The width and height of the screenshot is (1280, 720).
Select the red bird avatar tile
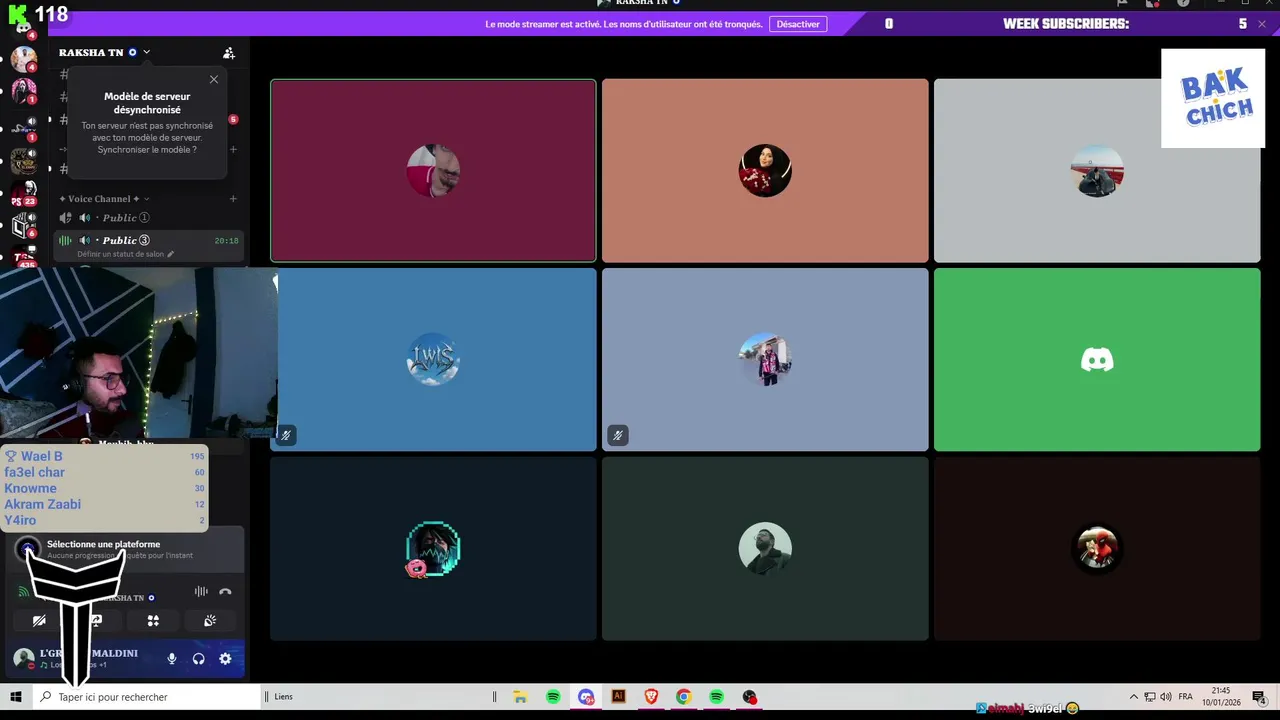(x=1097, y=548)
